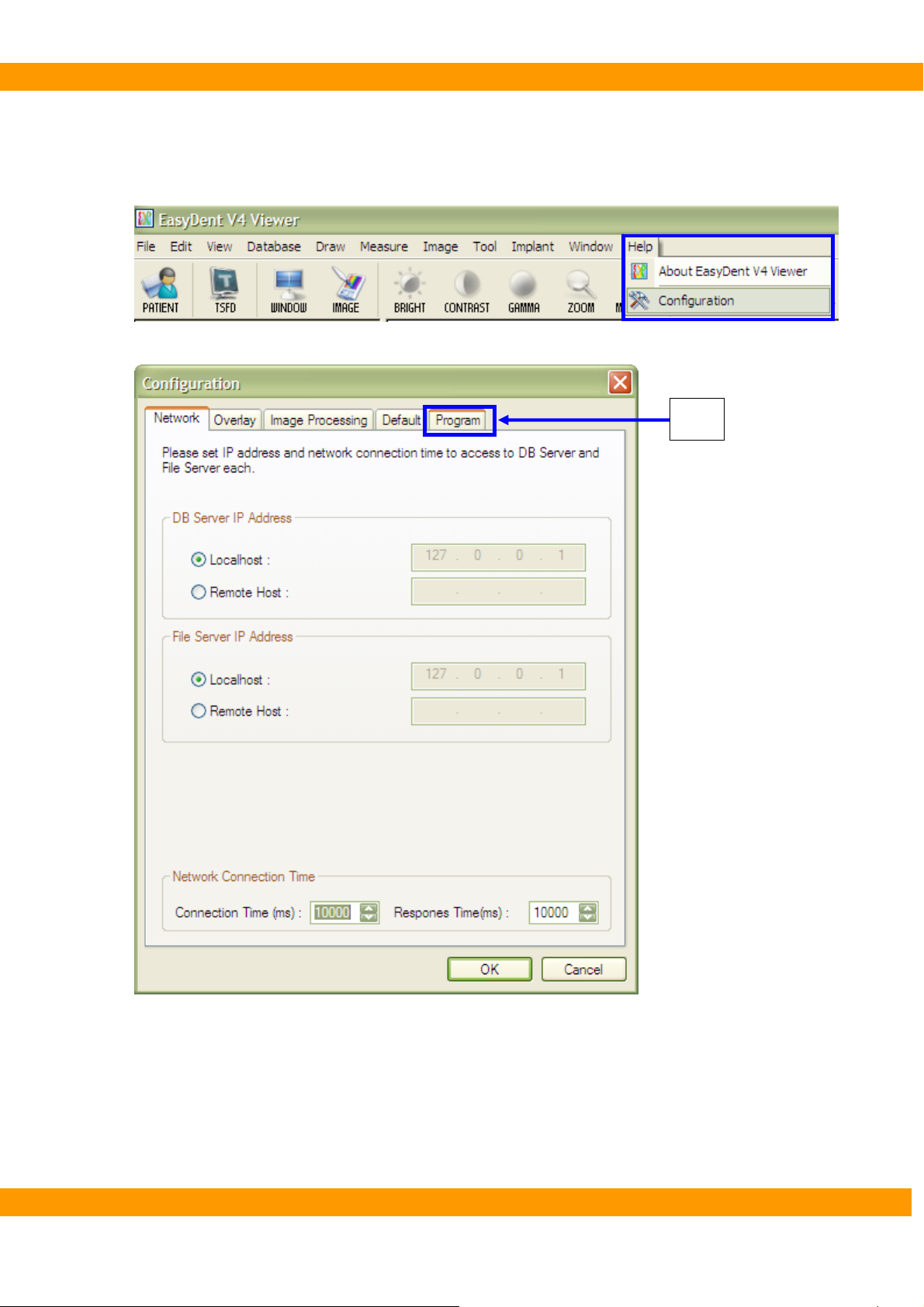Choose the BRIGHT adjustment tool
This screenshot has width=924, height=1307.
410,290
